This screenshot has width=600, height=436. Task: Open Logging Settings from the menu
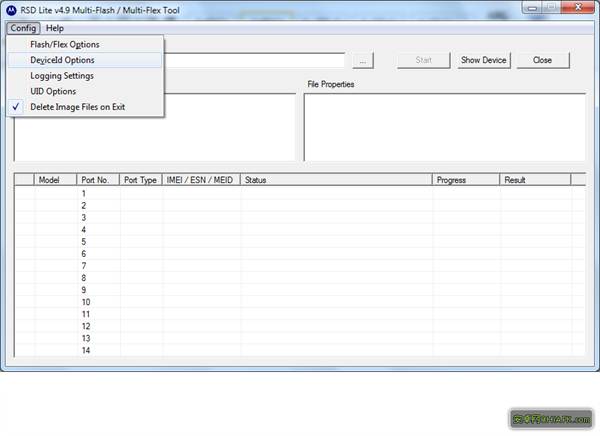point(86,76)
